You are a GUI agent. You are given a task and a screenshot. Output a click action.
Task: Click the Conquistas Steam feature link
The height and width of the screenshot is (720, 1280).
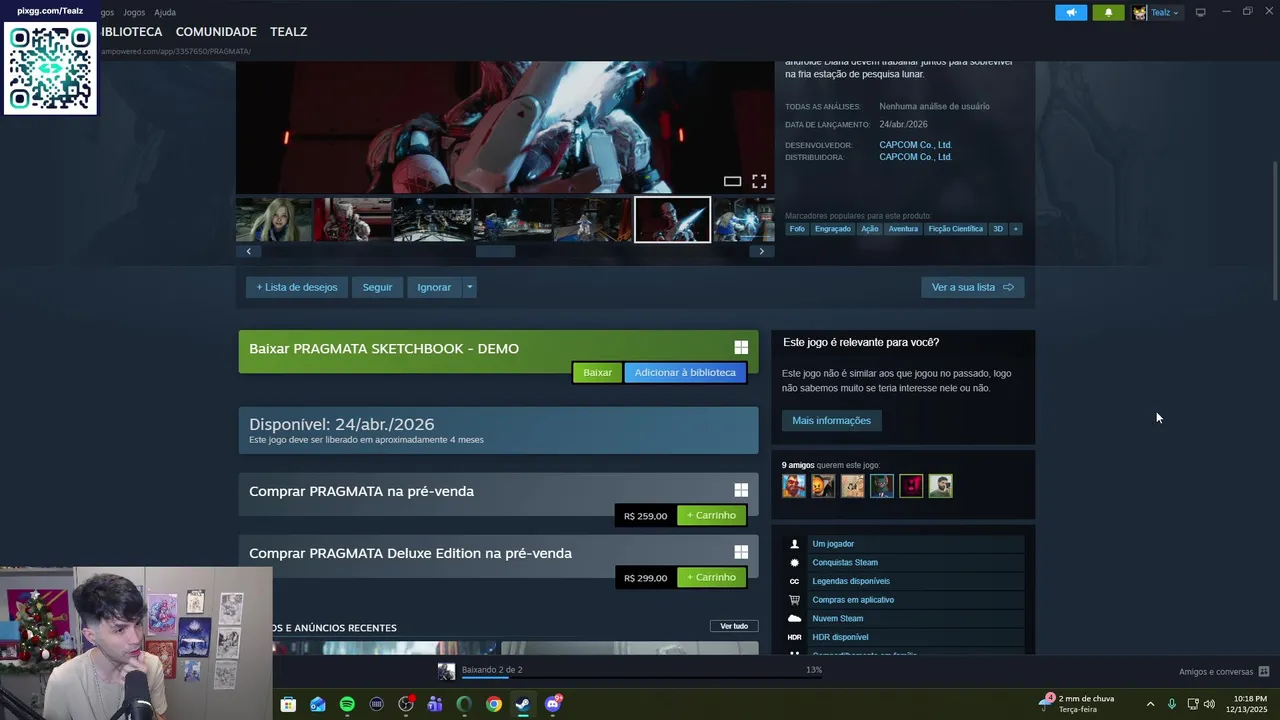(845, 563)
